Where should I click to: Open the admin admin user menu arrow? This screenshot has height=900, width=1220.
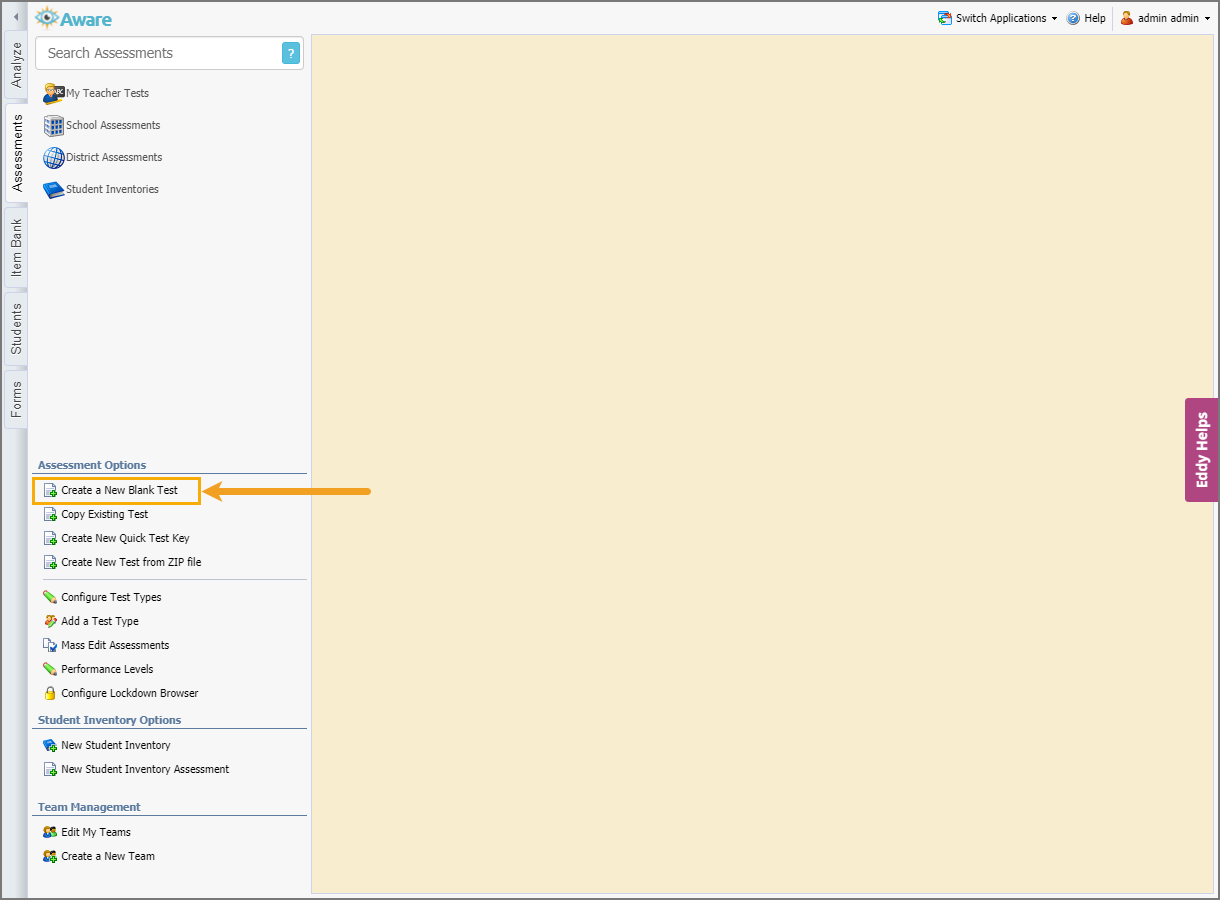[1207, 19]
